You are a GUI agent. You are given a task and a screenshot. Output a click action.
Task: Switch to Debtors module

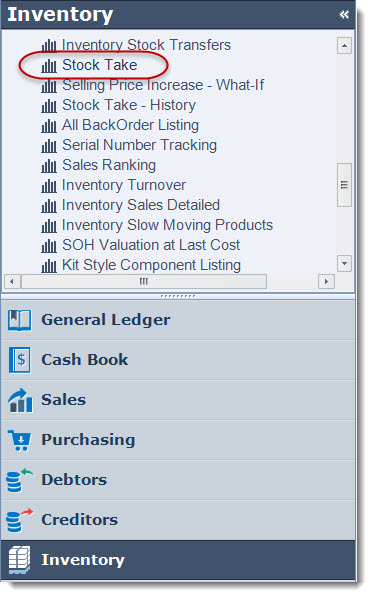(178, 480)
